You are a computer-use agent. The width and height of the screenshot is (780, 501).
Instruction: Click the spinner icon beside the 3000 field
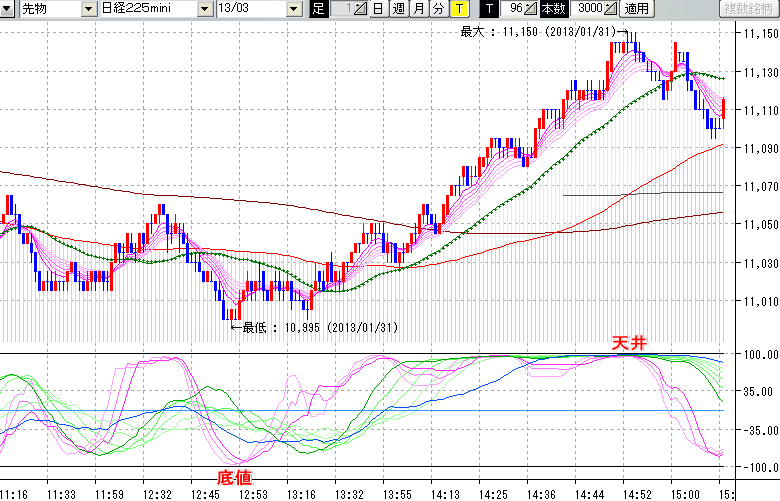point(610,9)
